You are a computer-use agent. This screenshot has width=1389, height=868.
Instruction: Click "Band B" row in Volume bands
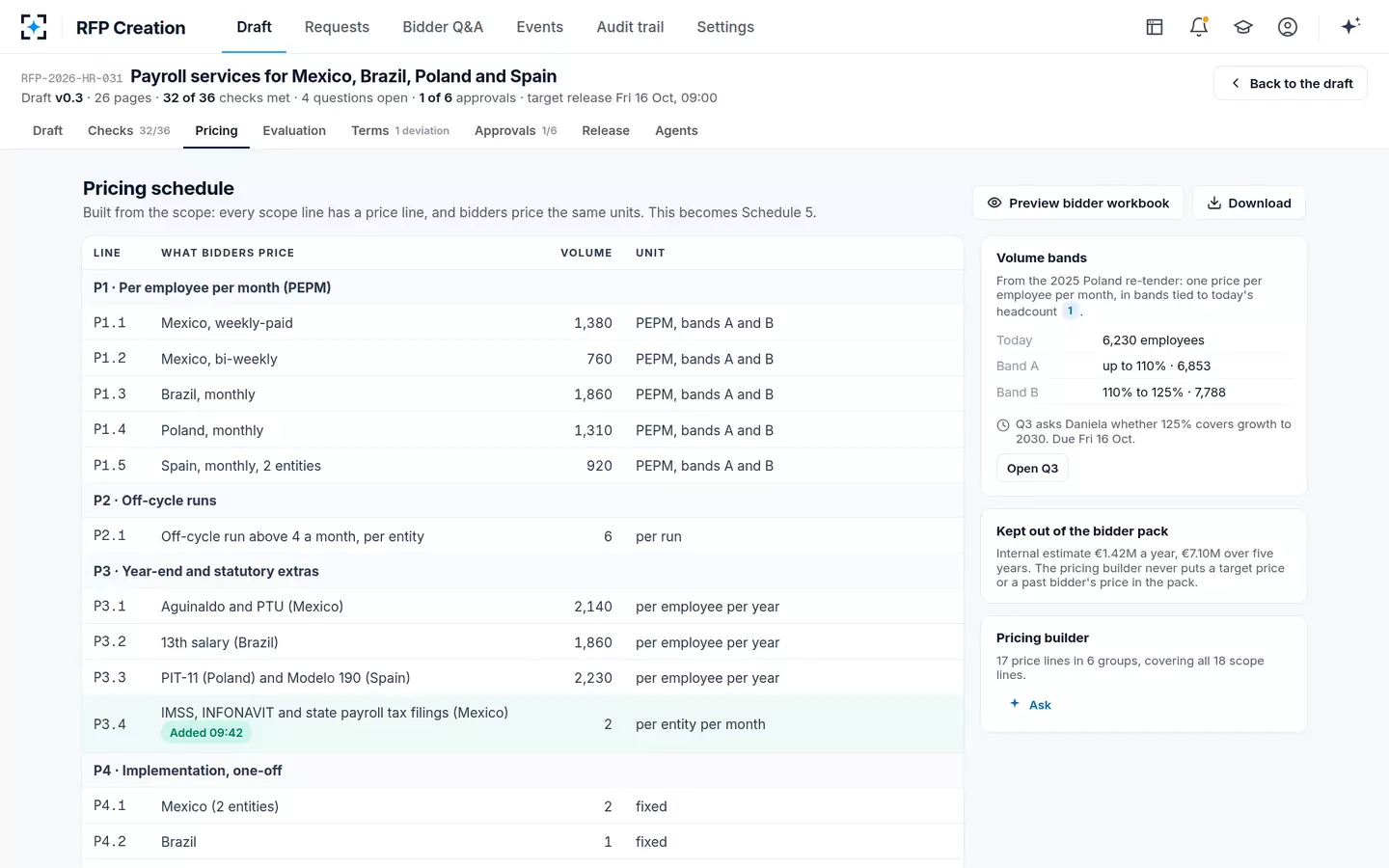(x=1143, y=393)
